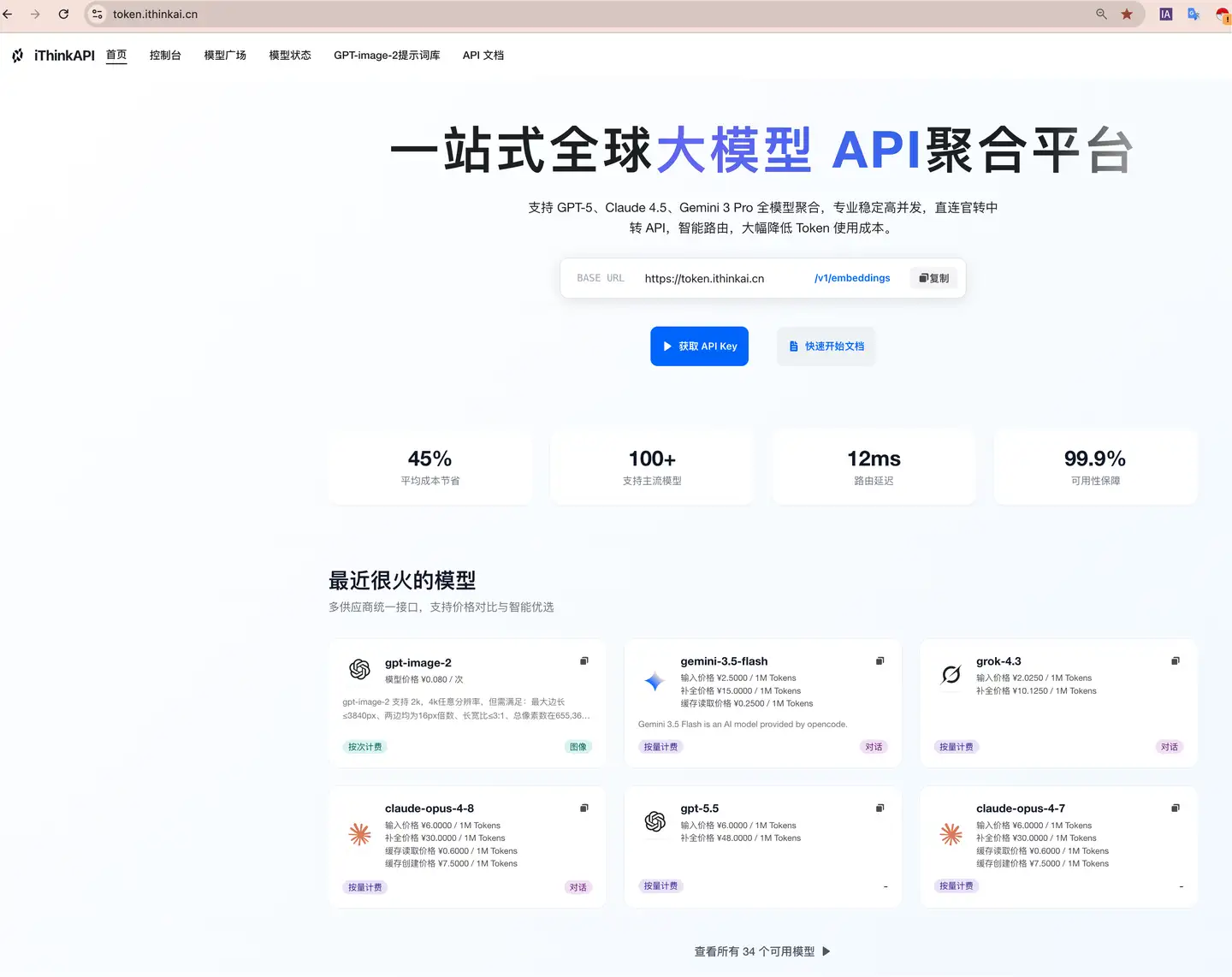Screen dimensions: 1232x977
Task: Open the gpt-image-2 model card title
Action: (418, 663)
